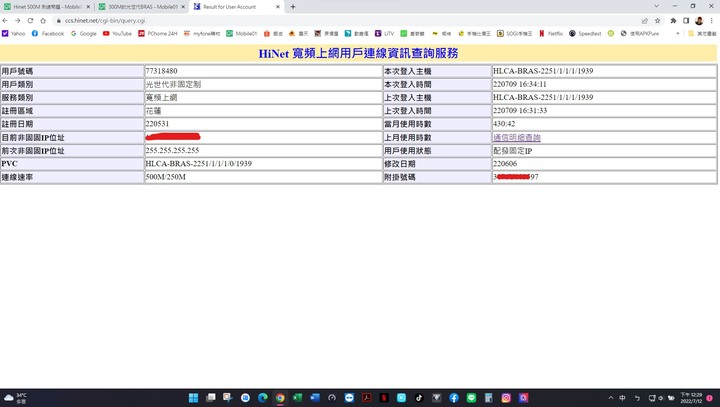Click the 通信明細查詢 link
This screenshot has width=720, height=407.
coord(517,137)
